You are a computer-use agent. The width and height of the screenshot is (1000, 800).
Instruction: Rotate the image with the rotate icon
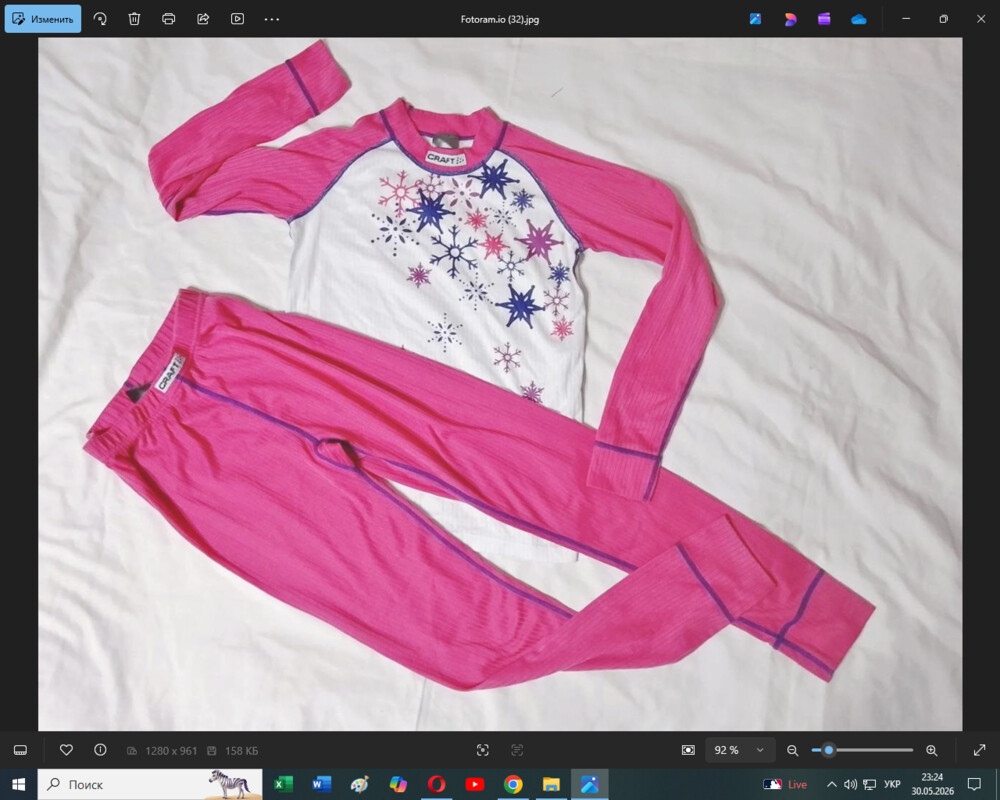tap(100, 19)
